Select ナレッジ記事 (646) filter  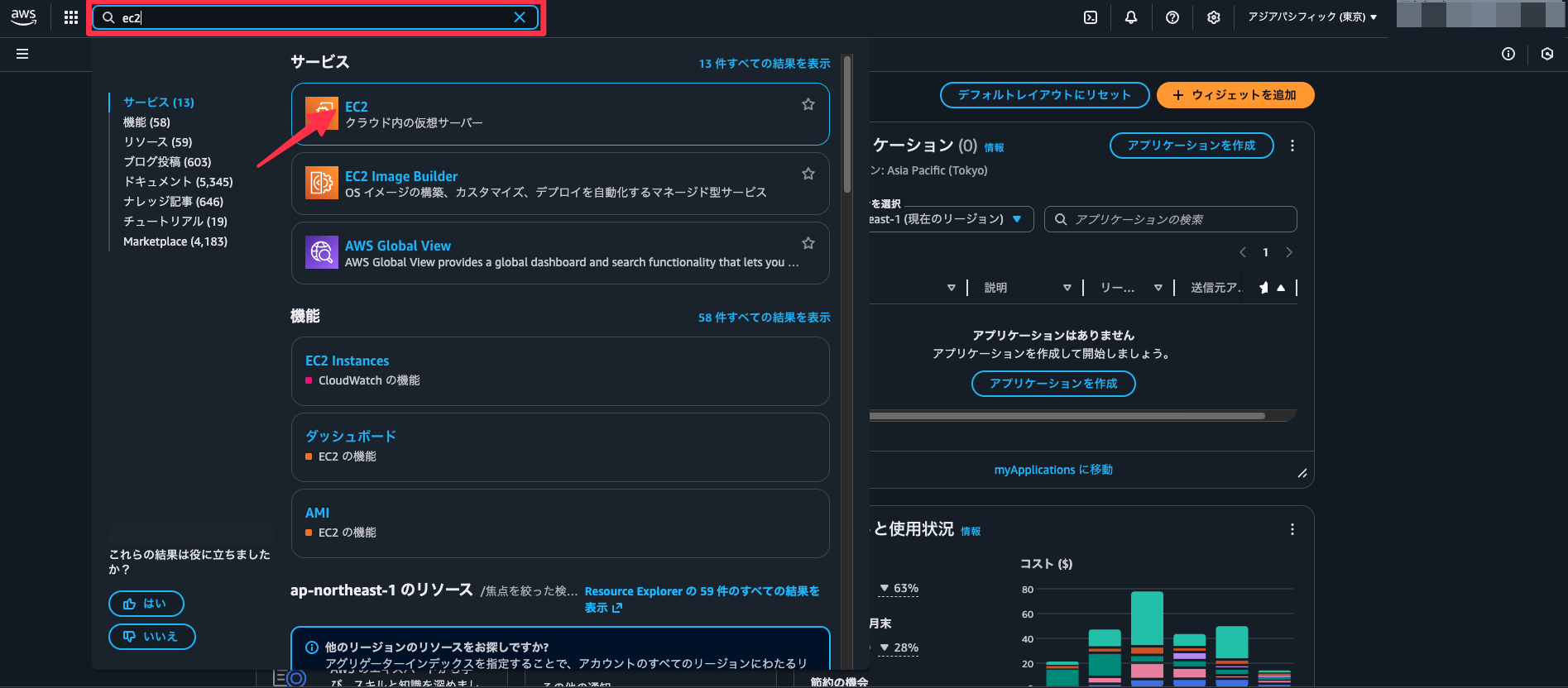click(173, 202)
